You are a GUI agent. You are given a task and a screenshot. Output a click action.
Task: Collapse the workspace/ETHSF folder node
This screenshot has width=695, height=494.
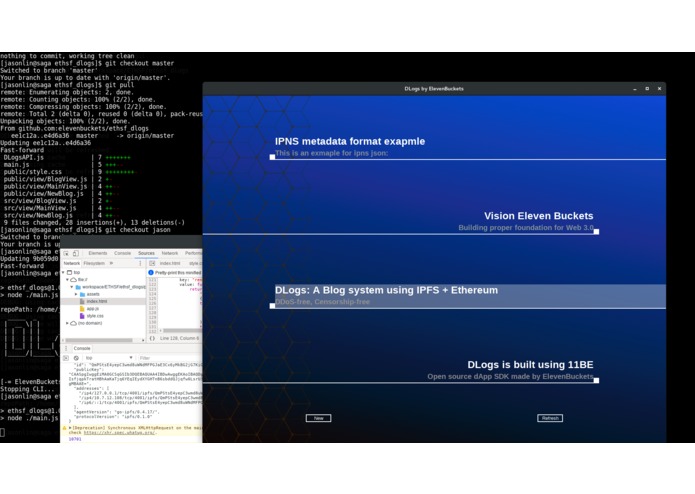[x=72, y=287]
